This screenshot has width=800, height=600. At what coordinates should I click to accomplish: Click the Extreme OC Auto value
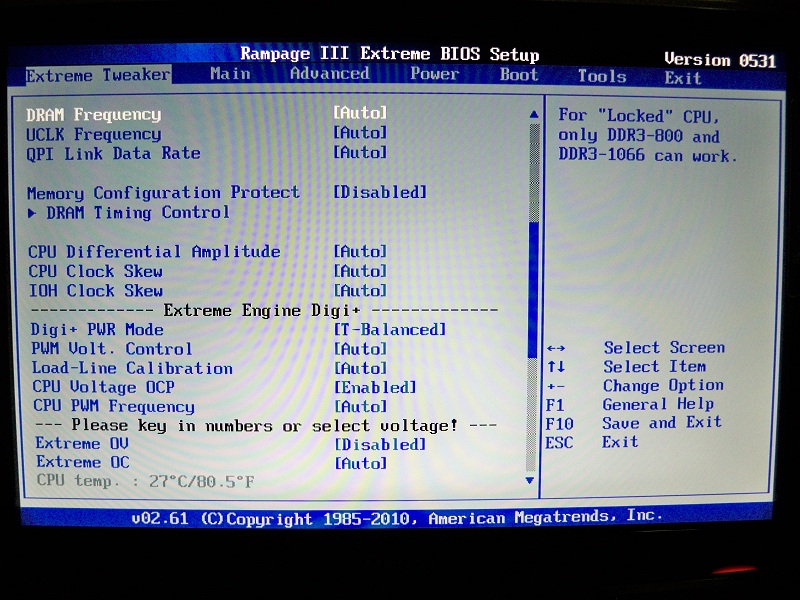click(x=360, y=463)
